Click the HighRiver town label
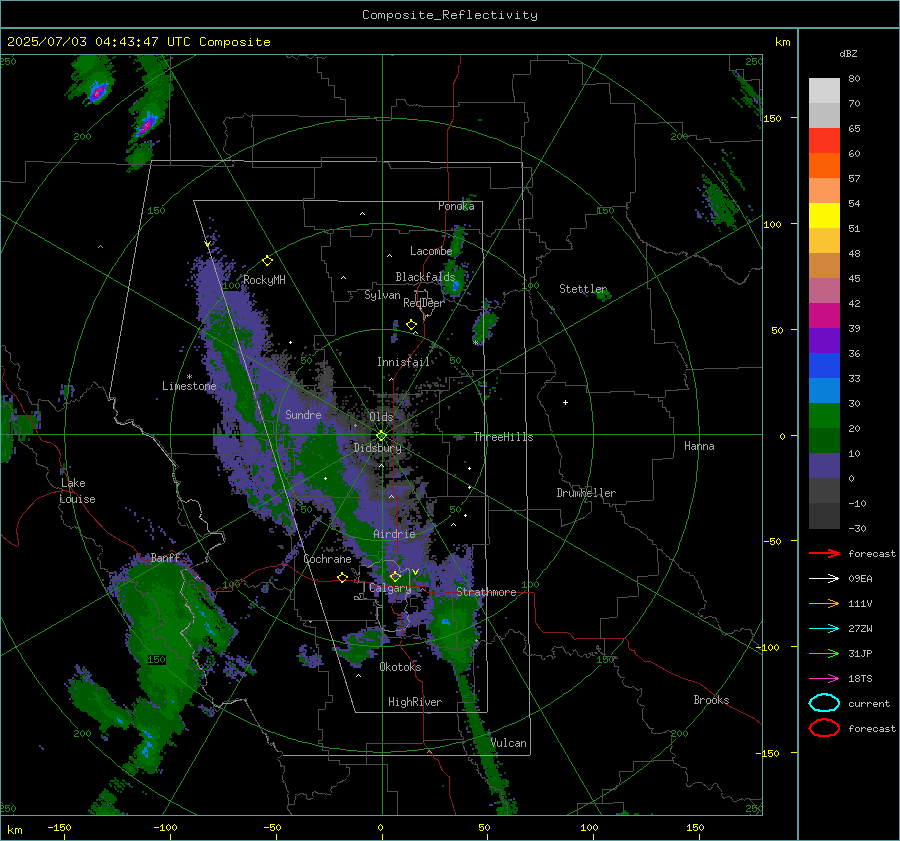This screenshot has height=841, width=900. pos(415,702)
